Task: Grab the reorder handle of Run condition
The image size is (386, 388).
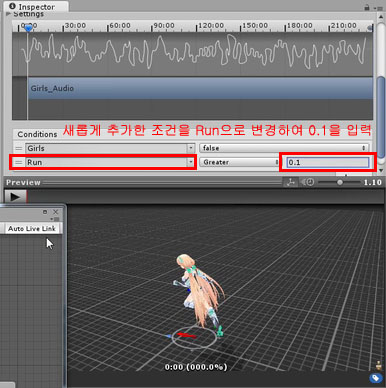Action: 19,162
